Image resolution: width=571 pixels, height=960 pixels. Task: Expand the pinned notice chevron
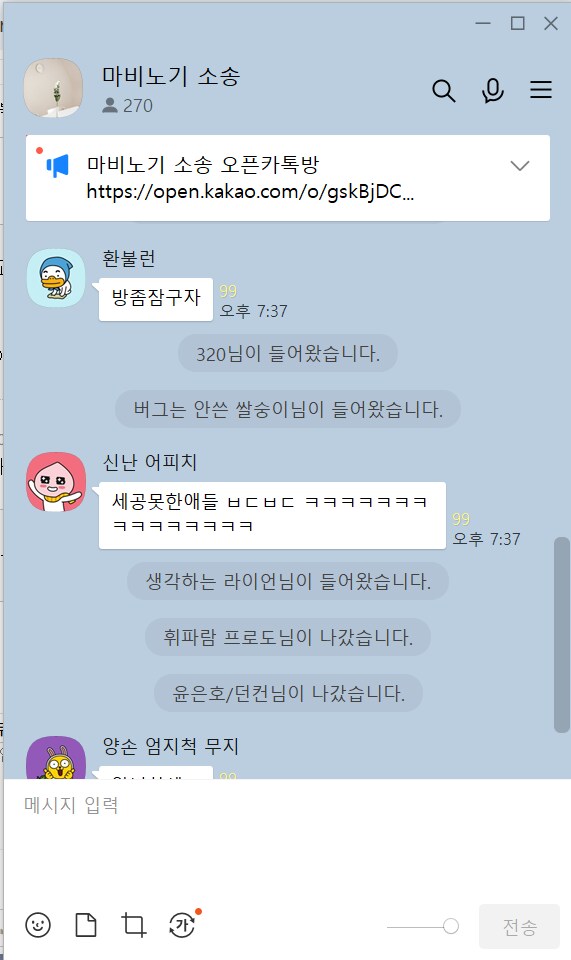click(520, 166)
